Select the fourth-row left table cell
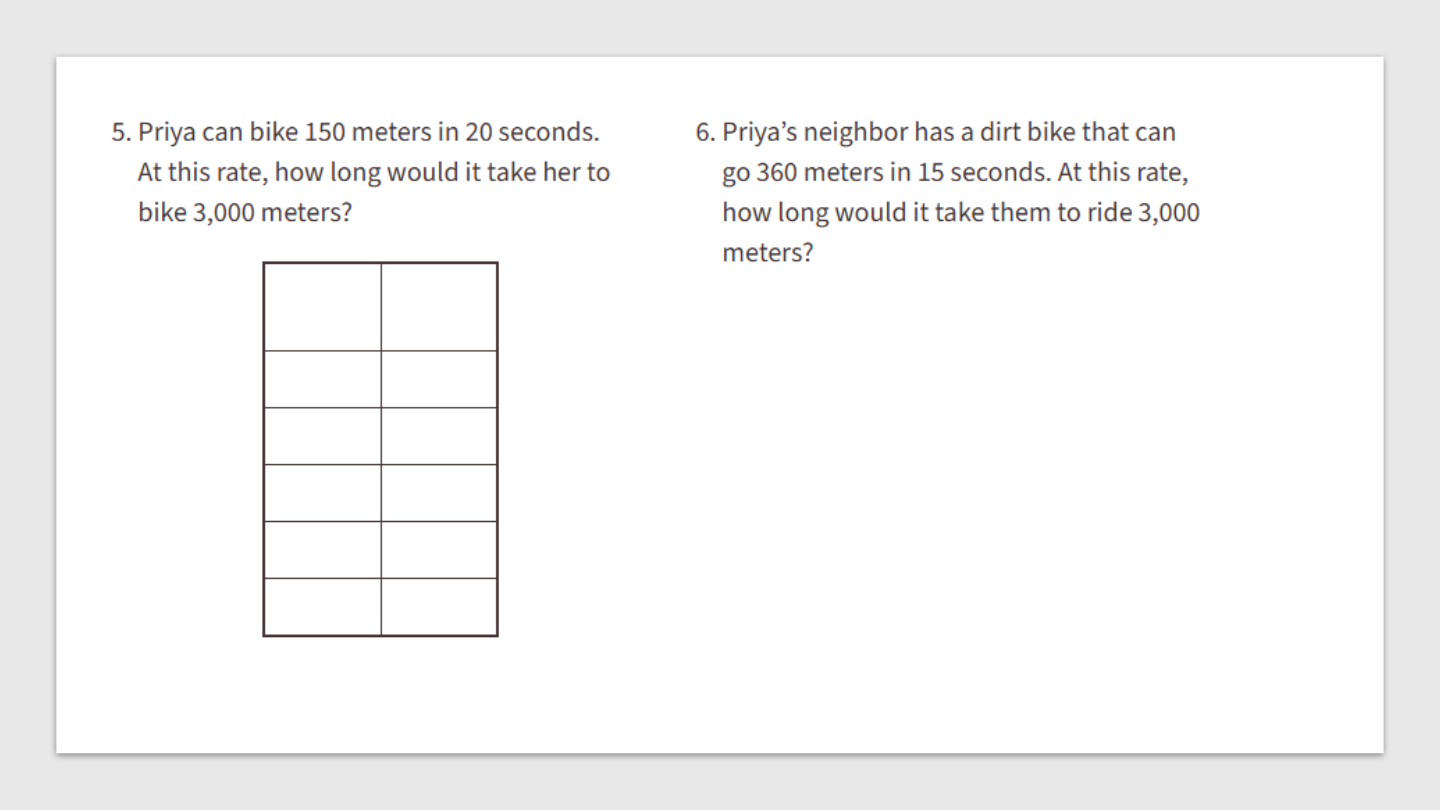 322,493
